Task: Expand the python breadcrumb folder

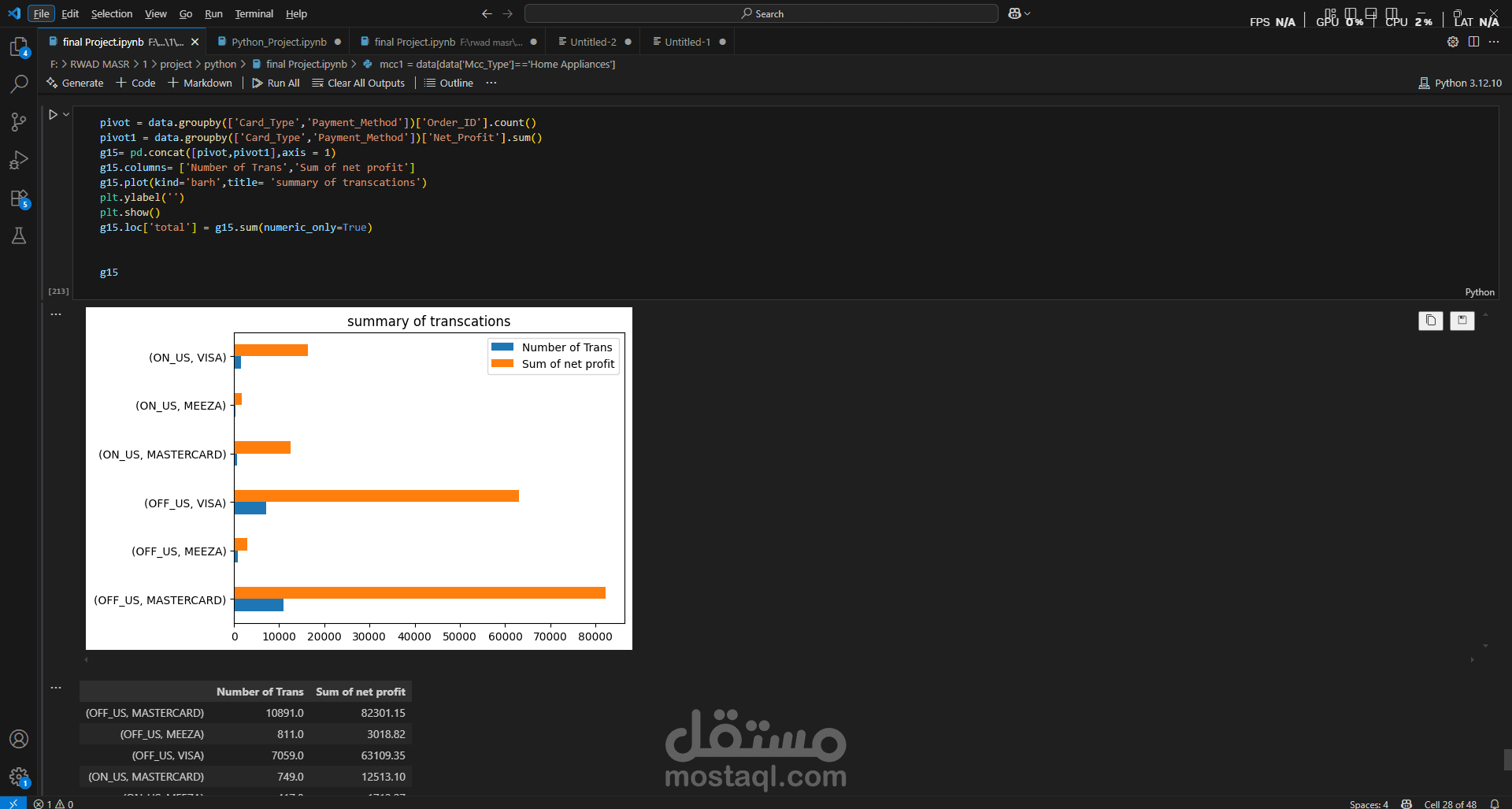Action: point(220,64)
